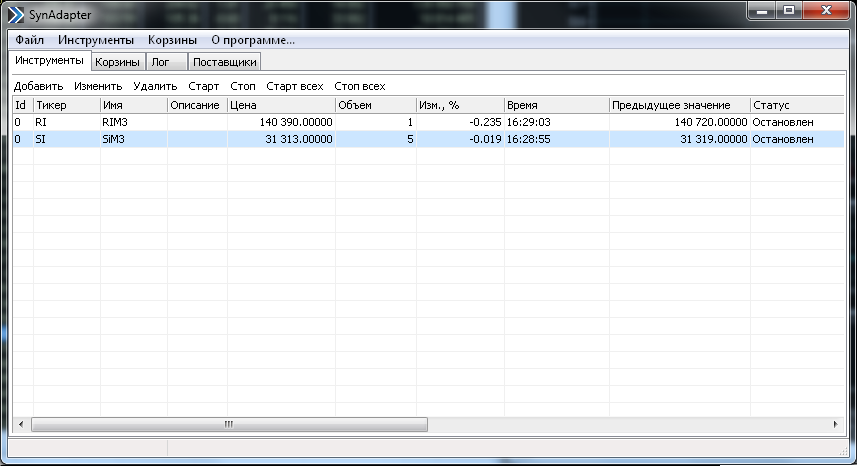The height and width of the screenshot is (466, 857).
Task: Sort by the Цена column header
Action: 281,105
